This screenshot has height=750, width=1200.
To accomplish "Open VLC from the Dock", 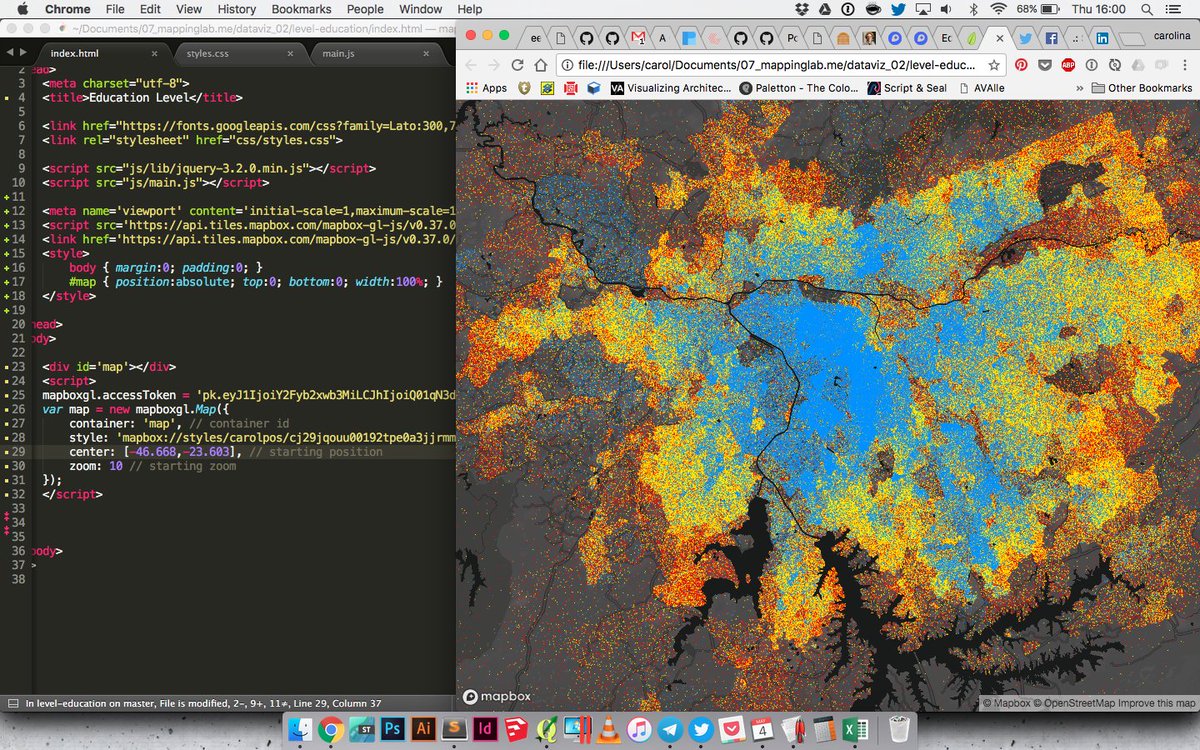I will tap(607, 729).
